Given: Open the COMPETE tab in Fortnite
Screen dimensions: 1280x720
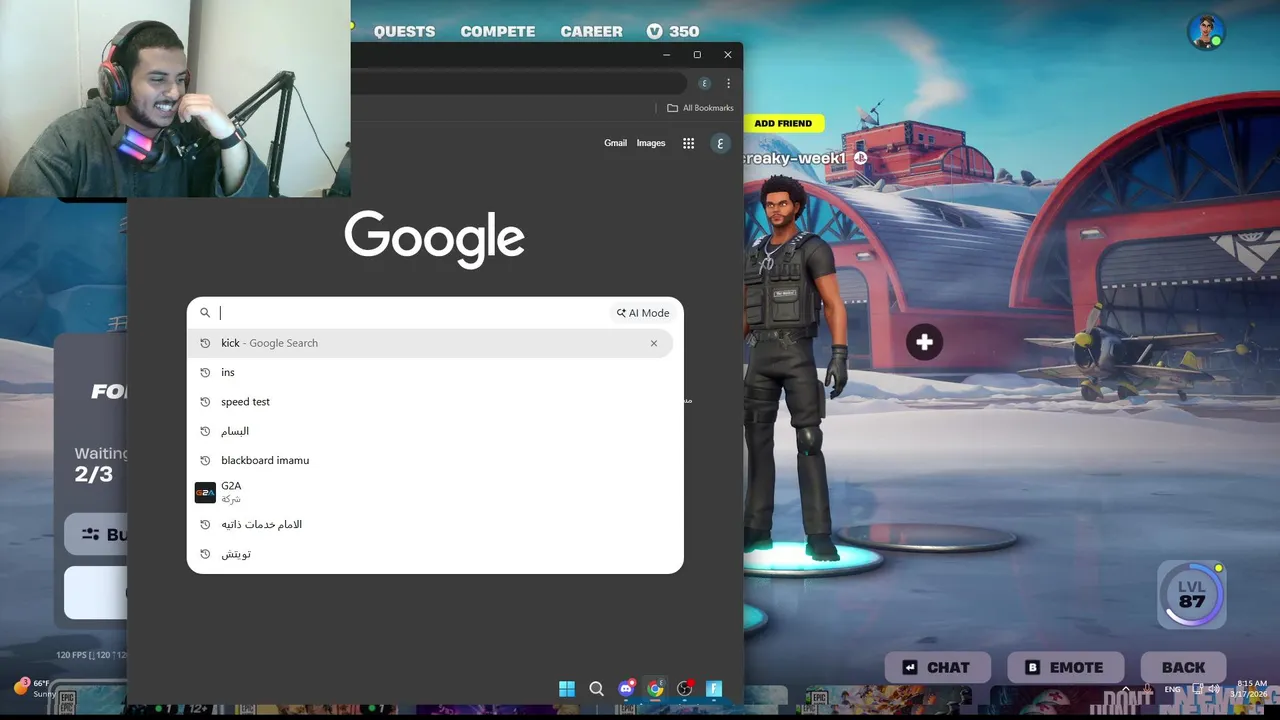Looking at the screenshot, I should click(x=498, y=31).
